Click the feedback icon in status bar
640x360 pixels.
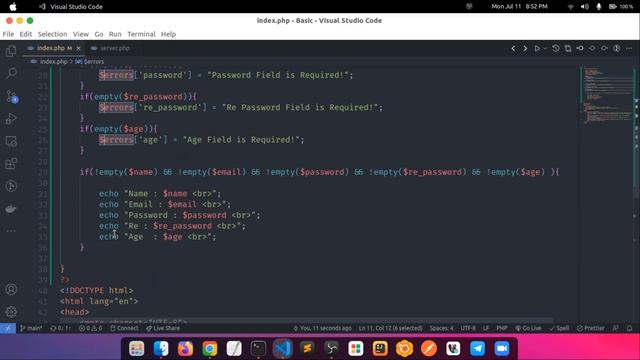(x=616, y=328)
